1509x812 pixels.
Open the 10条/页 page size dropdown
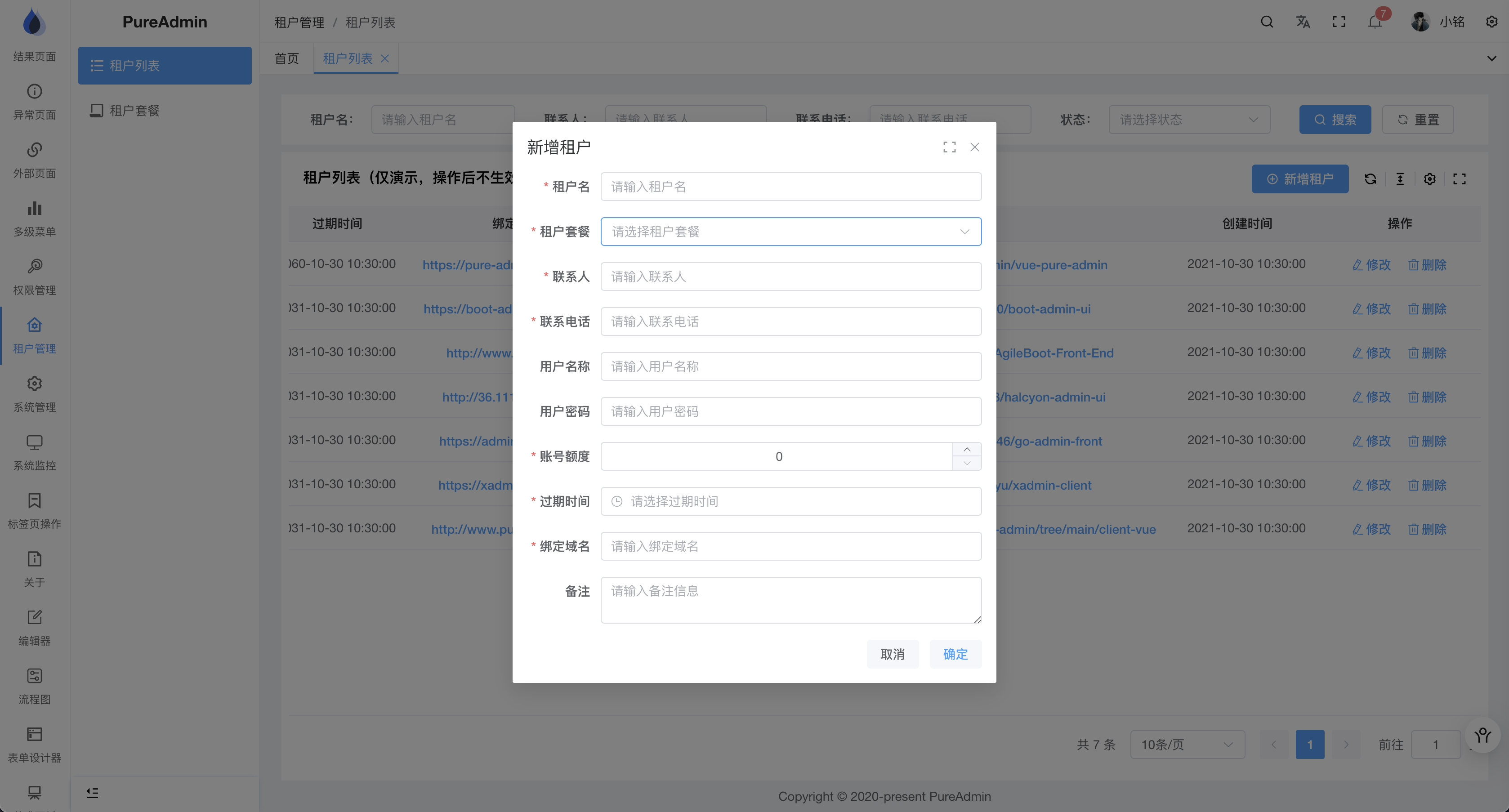click(1187, 745)
